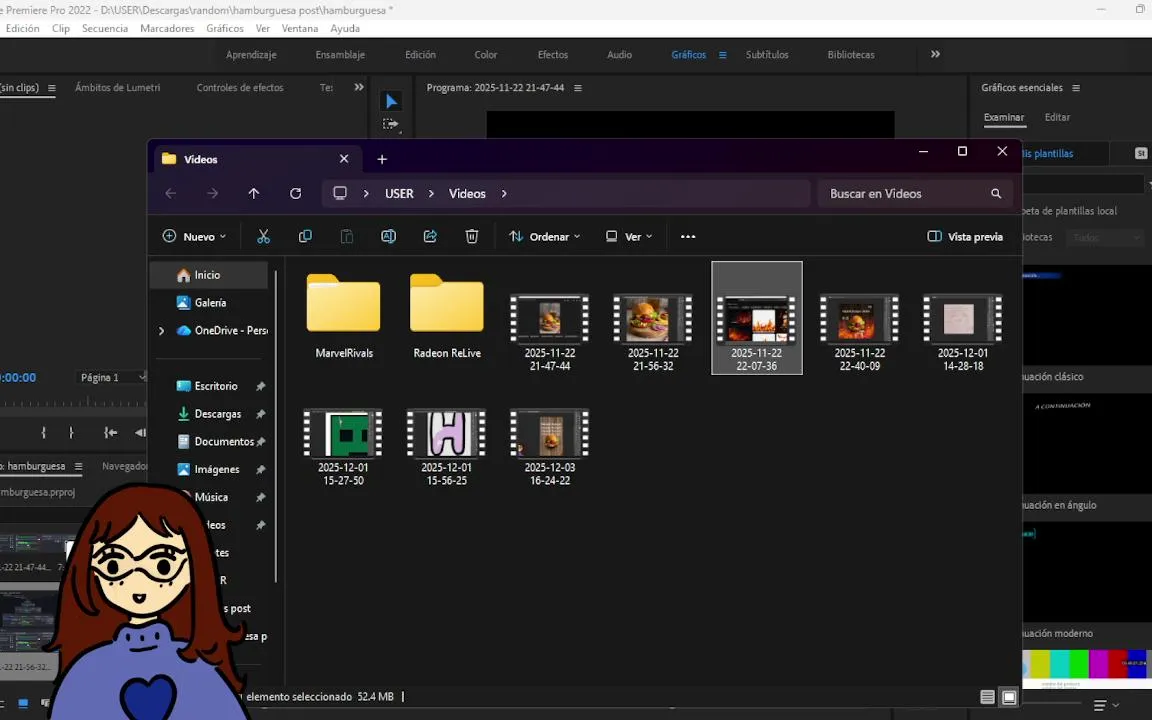Click the Explorer back arrow
The height and width of the screenshot is (720, 1152).
point(170,194)
